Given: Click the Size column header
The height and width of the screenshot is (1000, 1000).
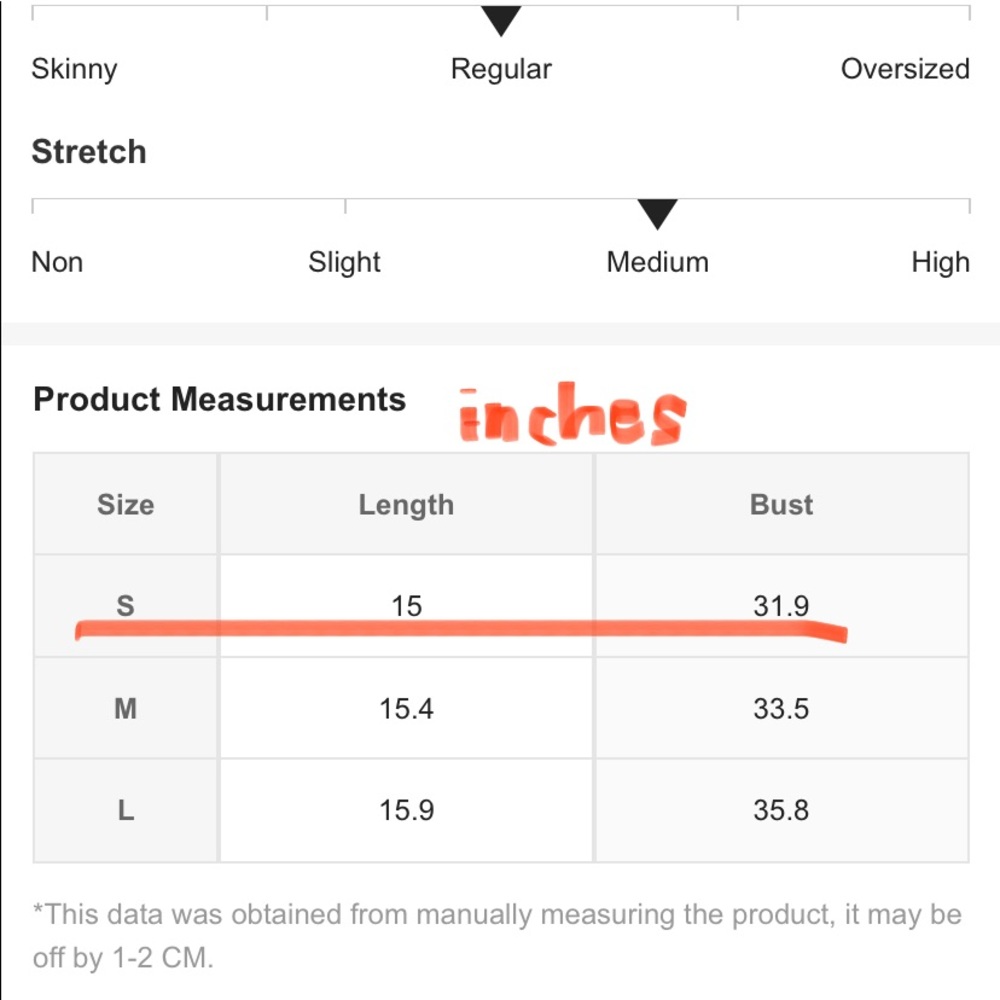Looking at the screenshot, I should pos(126,505).
